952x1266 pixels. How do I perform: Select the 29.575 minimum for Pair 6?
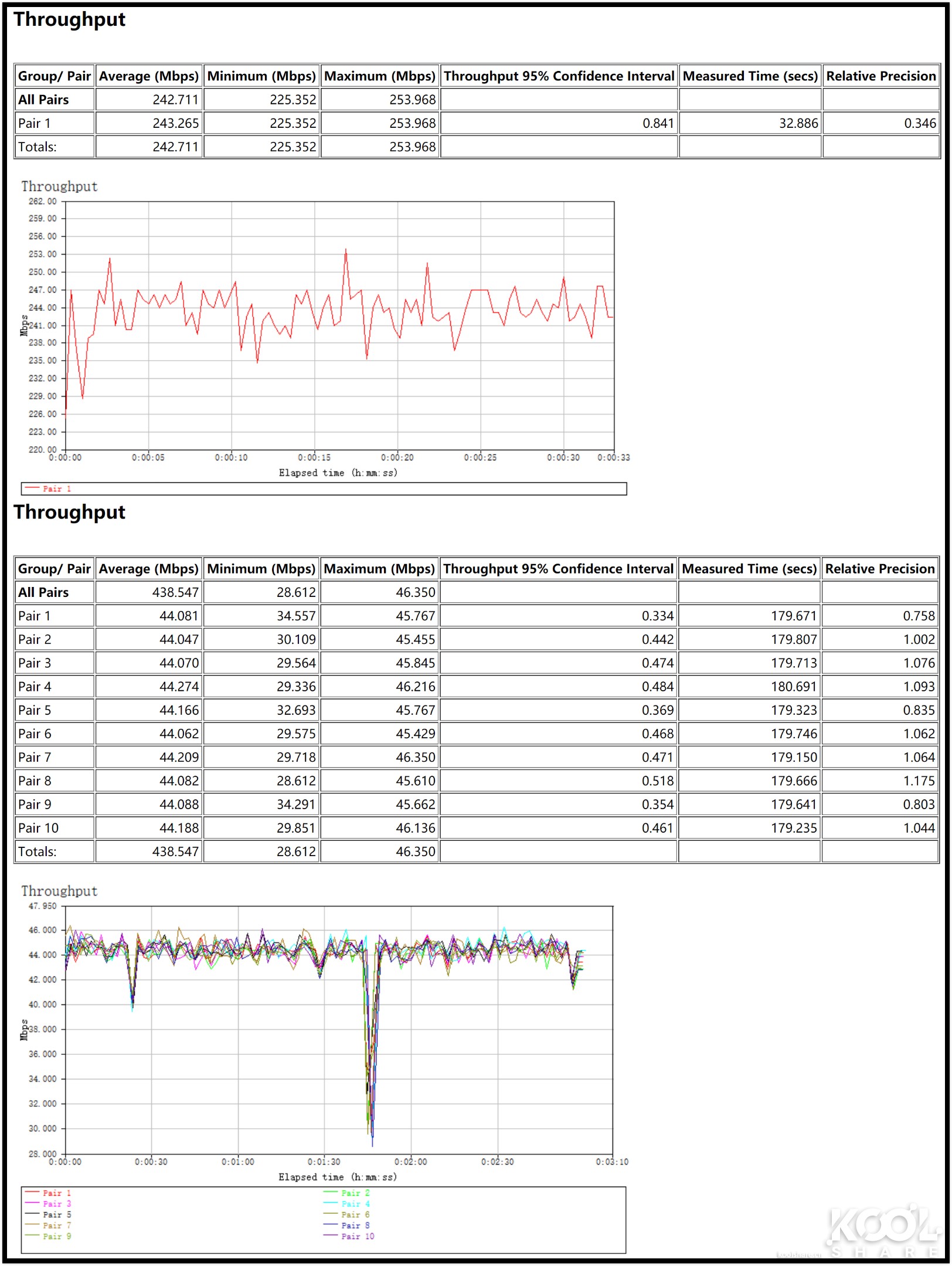click(x=296, y=734)
